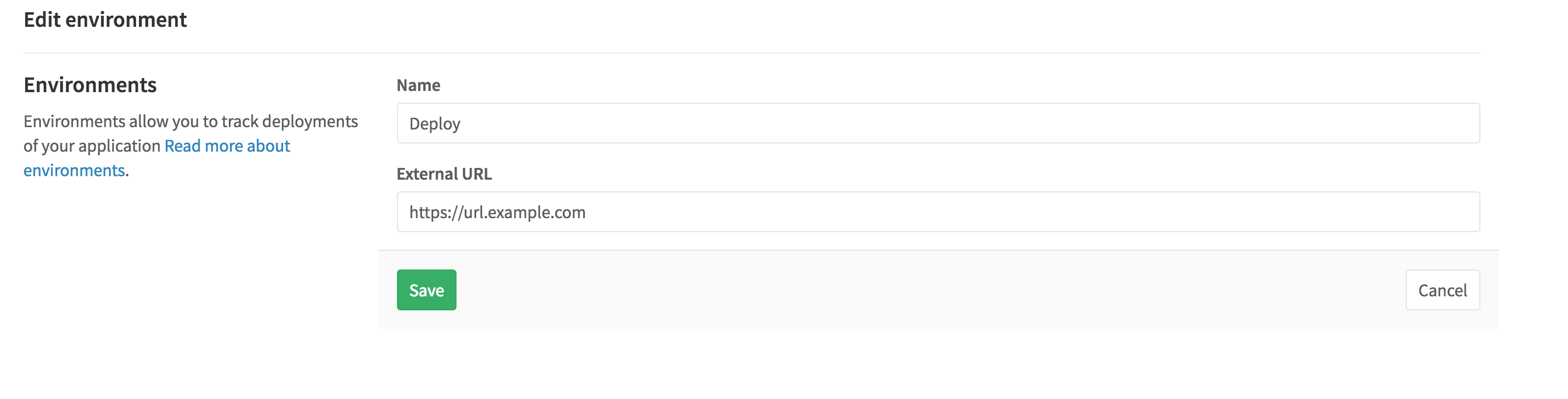The width and height of the screenshot is (1568, 399).
Task: Click the External URL field label
Action: (444, 174)
